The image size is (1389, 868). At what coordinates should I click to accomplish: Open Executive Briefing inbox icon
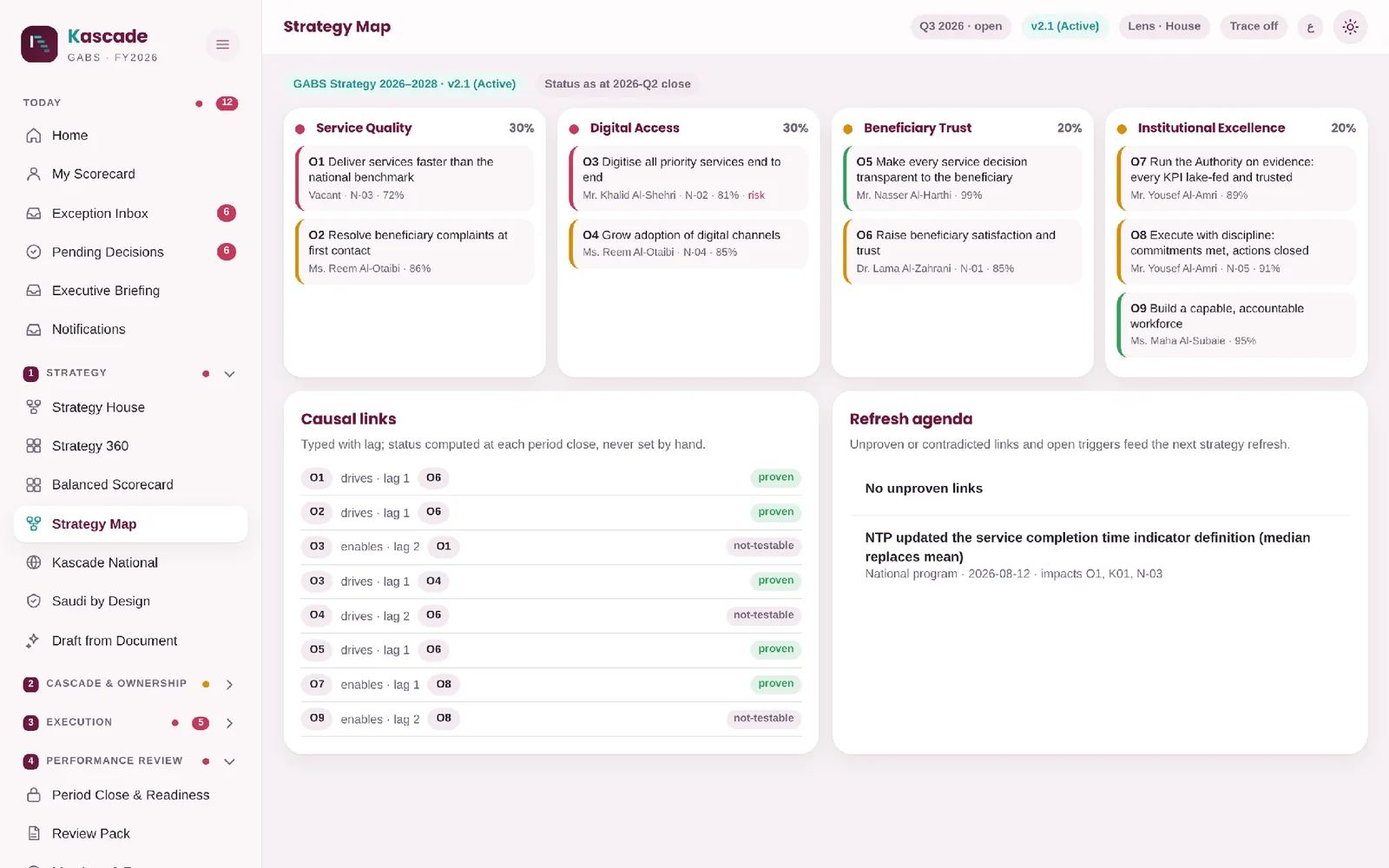(x=34, y=291)
